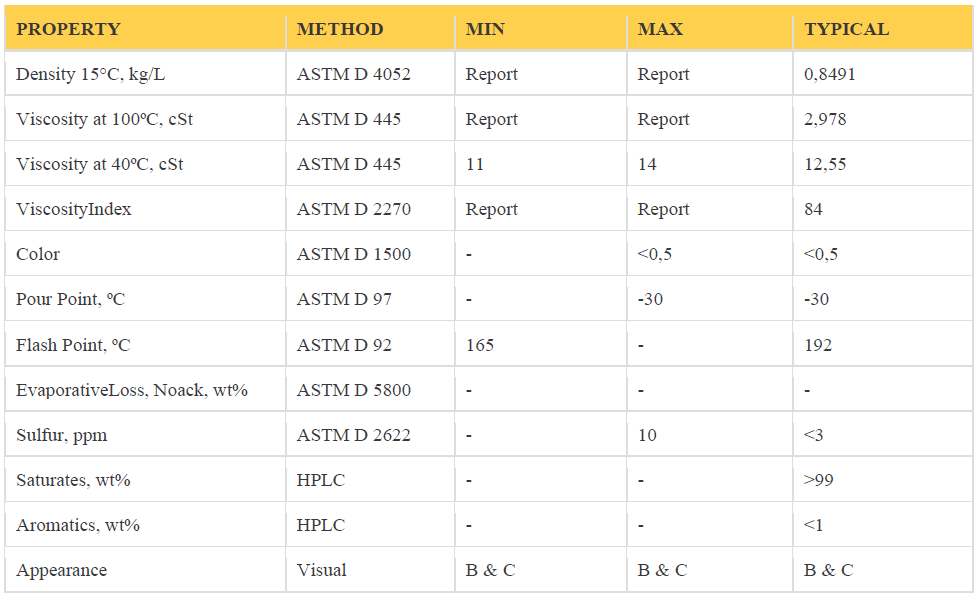Select the typical value 0,8491
Image resolution: width=980 pixels, height=606 pixels.
pos(829,74)
